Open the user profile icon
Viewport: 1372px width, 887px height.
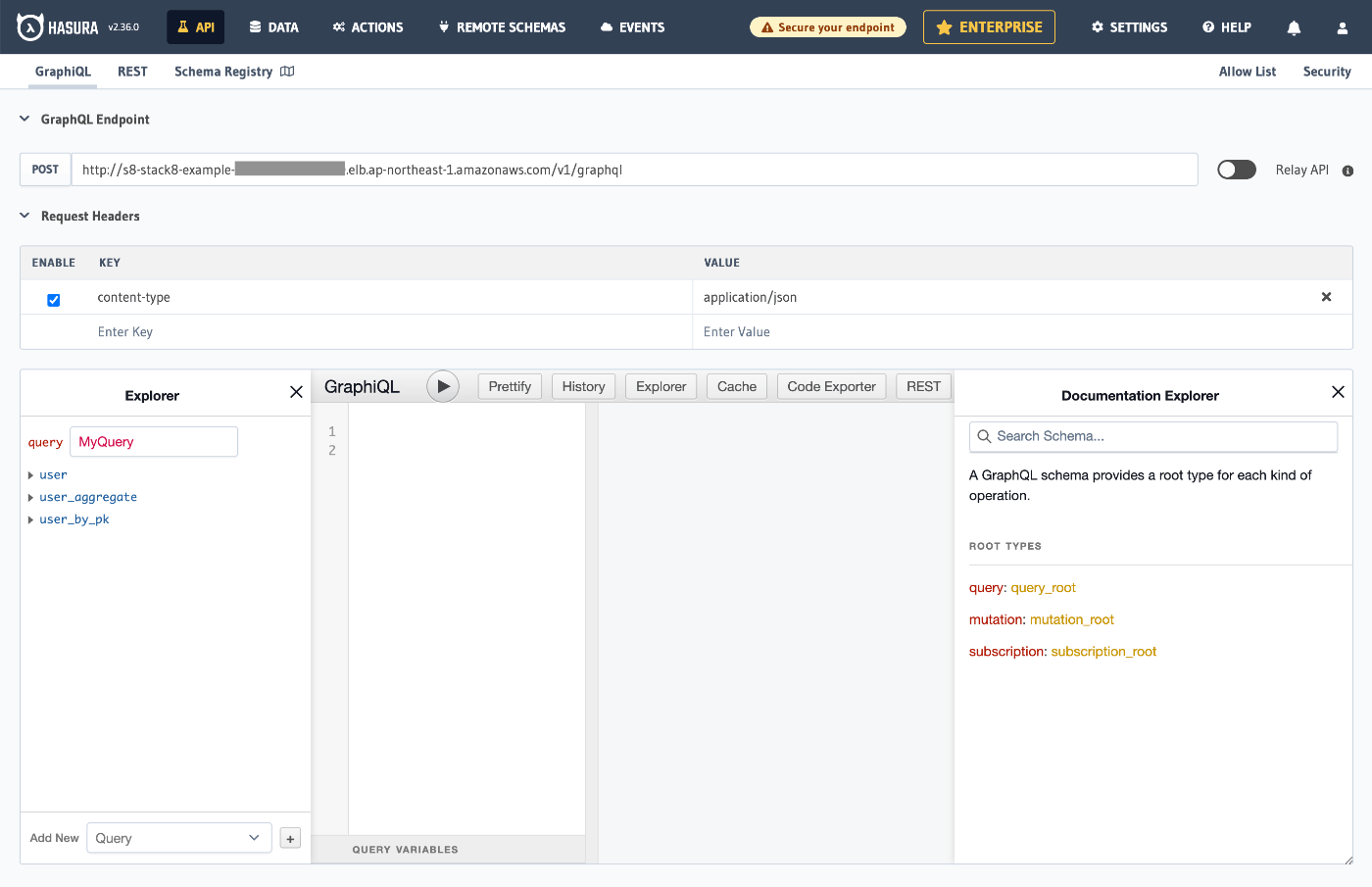click(1342, 28)
